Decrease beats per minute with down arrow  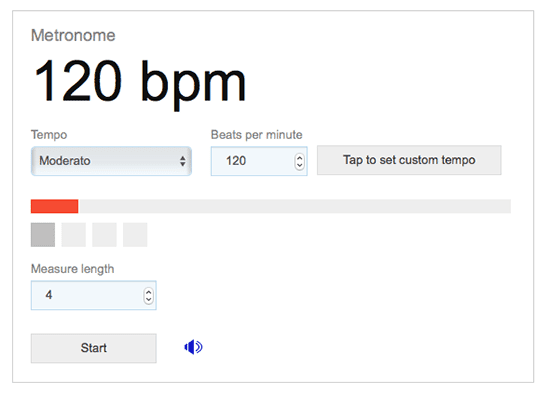(x=300, y=166)
